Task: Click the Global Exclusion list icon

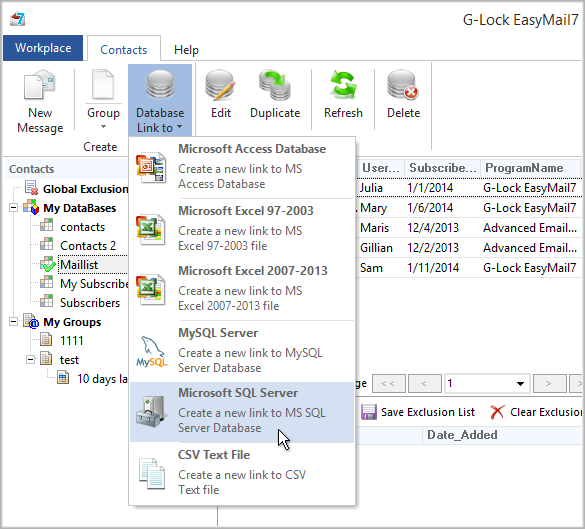Action: (31, 188)
